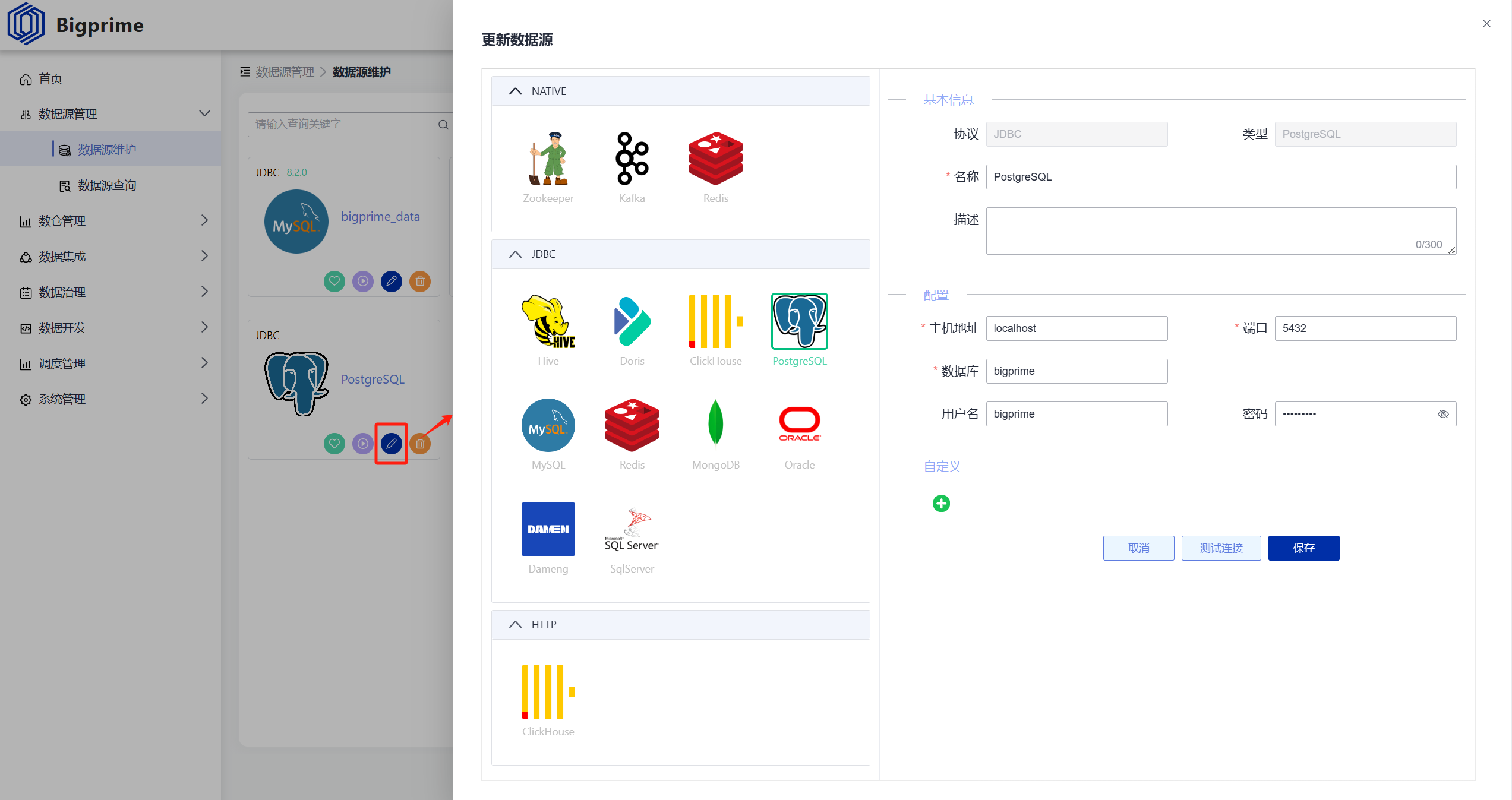Click the delete trash icon on bigprime_data card
The image size is (1512, 800).
[420, 281]
